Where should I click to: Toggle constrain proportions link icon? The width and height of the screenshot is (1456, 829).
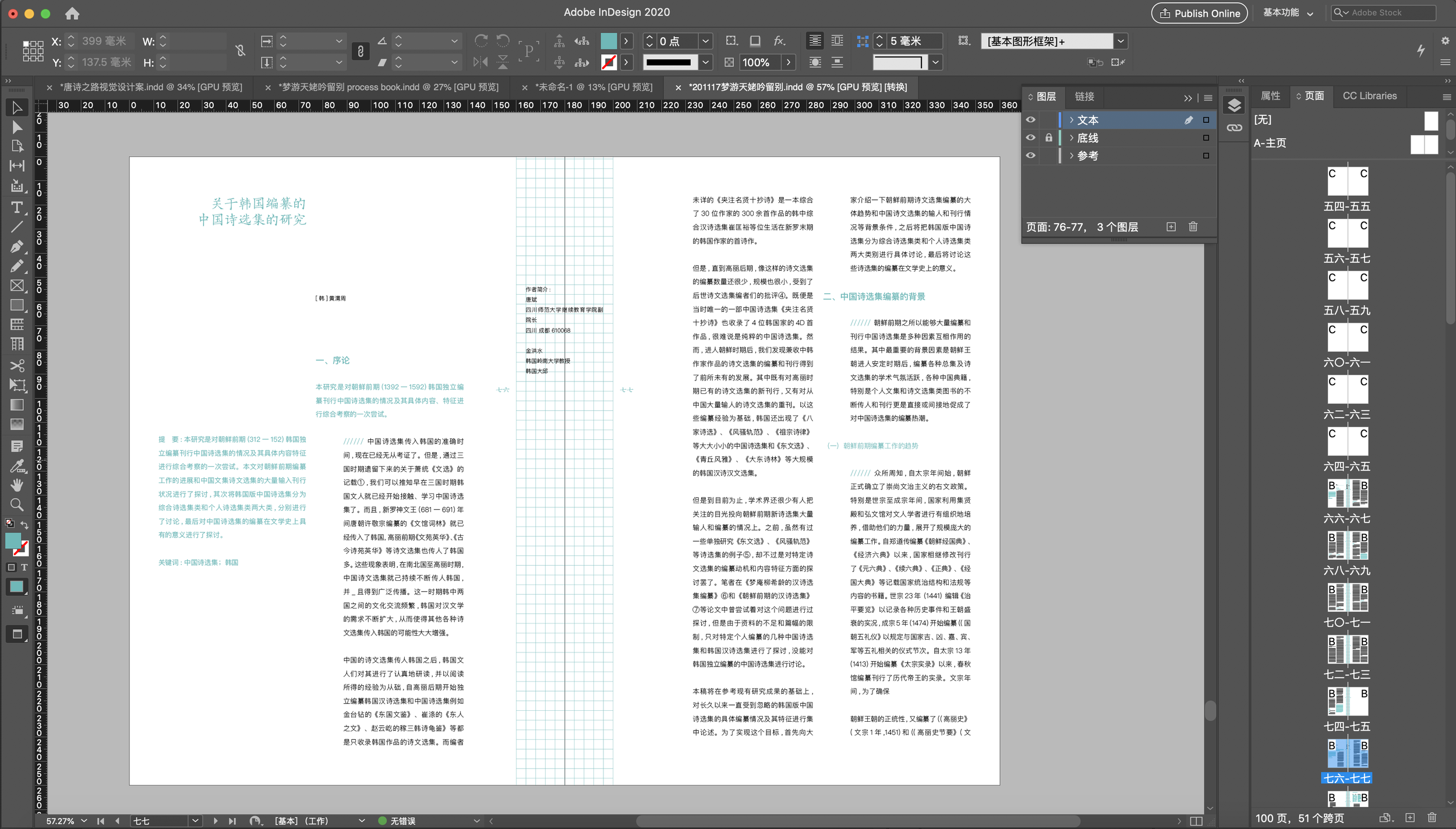point(360,51)
